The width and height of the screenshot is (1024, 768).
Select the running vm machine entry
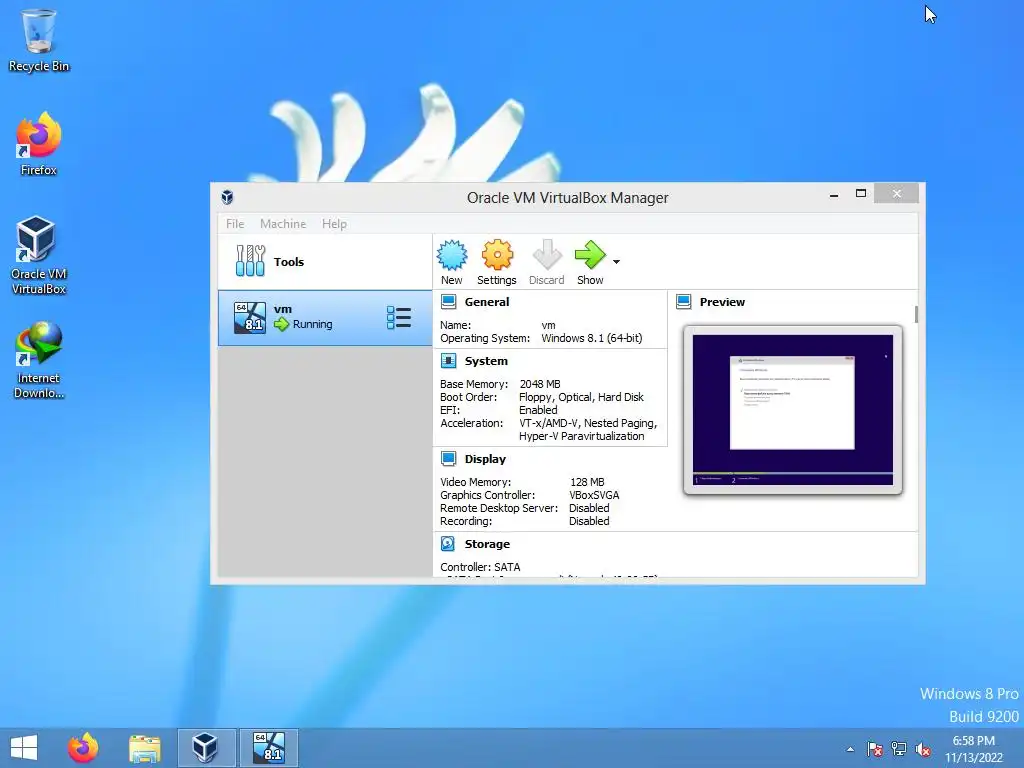tap(325, 318)
